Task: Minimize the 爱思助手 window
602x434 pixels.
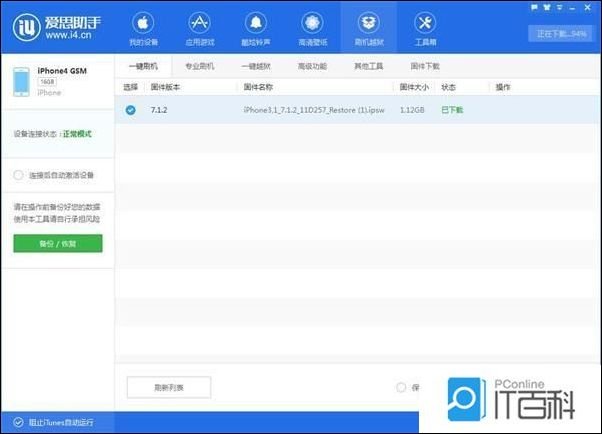Action: 572,8
